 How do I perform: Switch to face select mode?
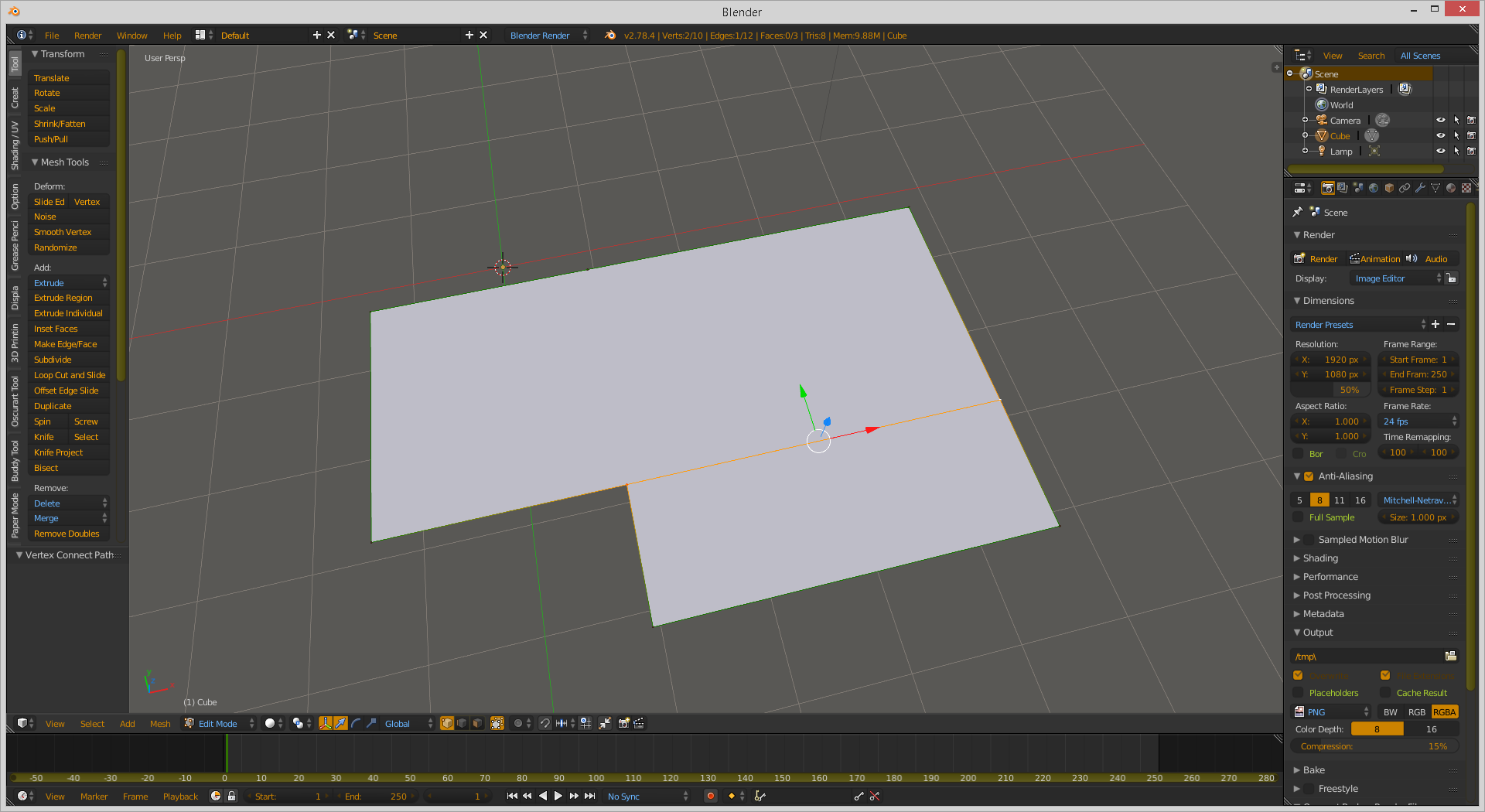pos(477,723)
